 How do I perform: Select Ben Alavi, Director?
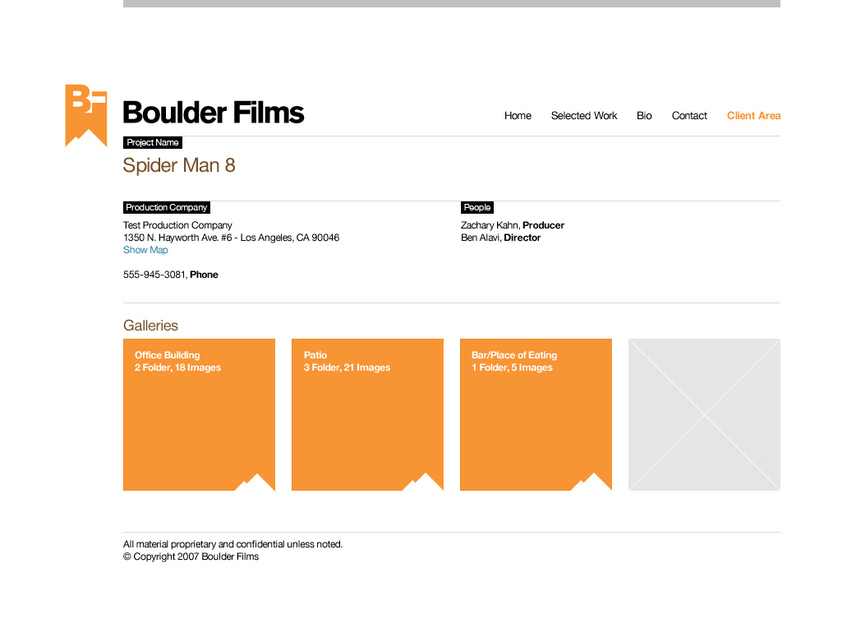coord(501,238)
